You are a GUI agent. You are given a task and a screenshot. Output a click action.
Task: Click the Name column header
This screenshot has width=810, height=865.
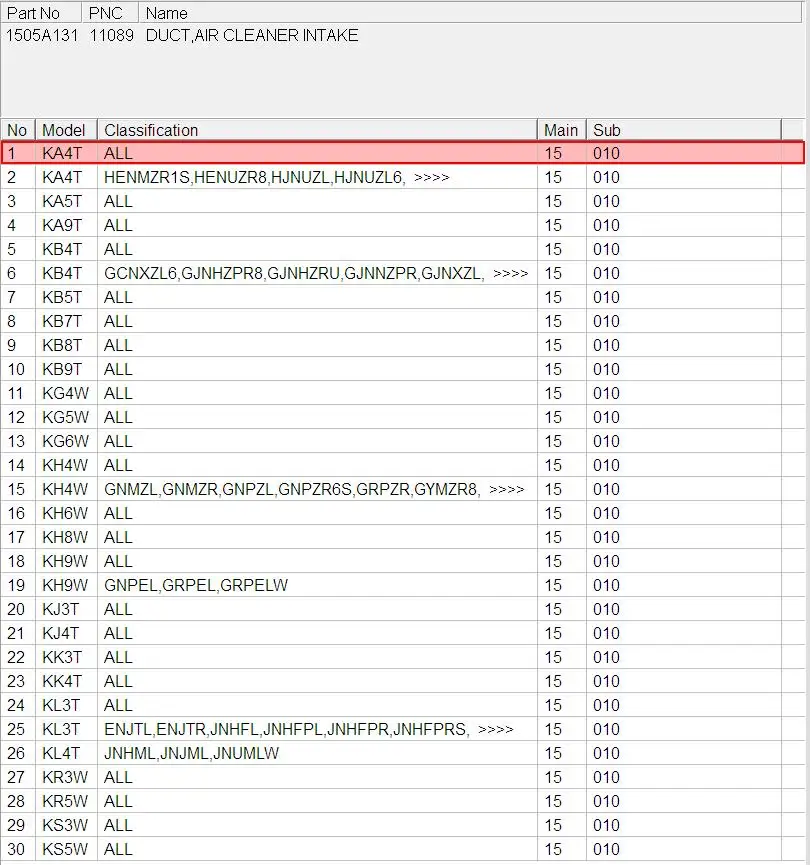point(470,13)
